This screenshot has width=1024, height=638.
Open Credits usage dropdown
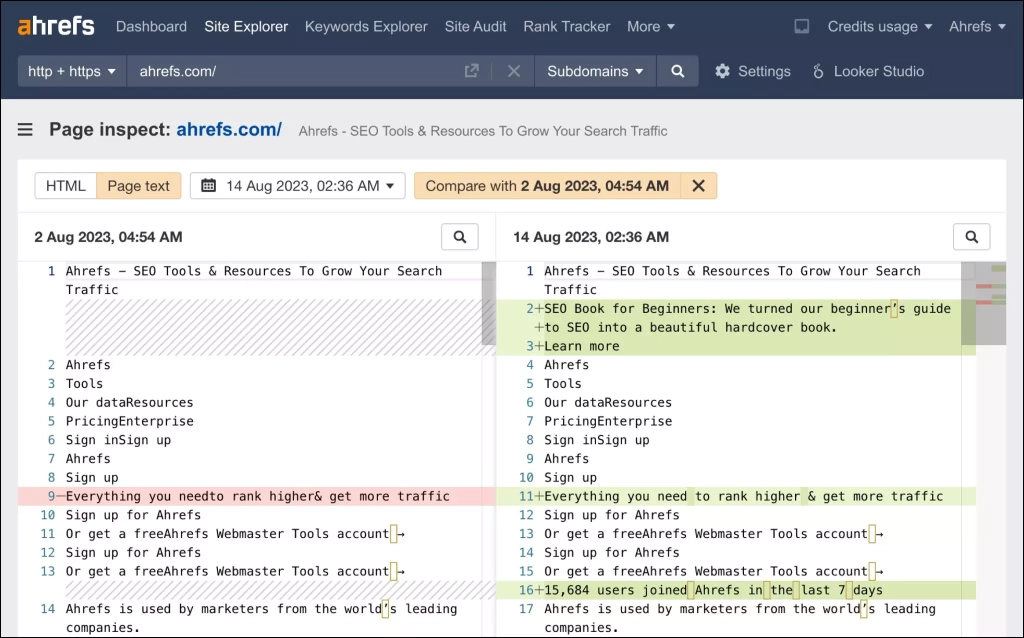point(880,27)
